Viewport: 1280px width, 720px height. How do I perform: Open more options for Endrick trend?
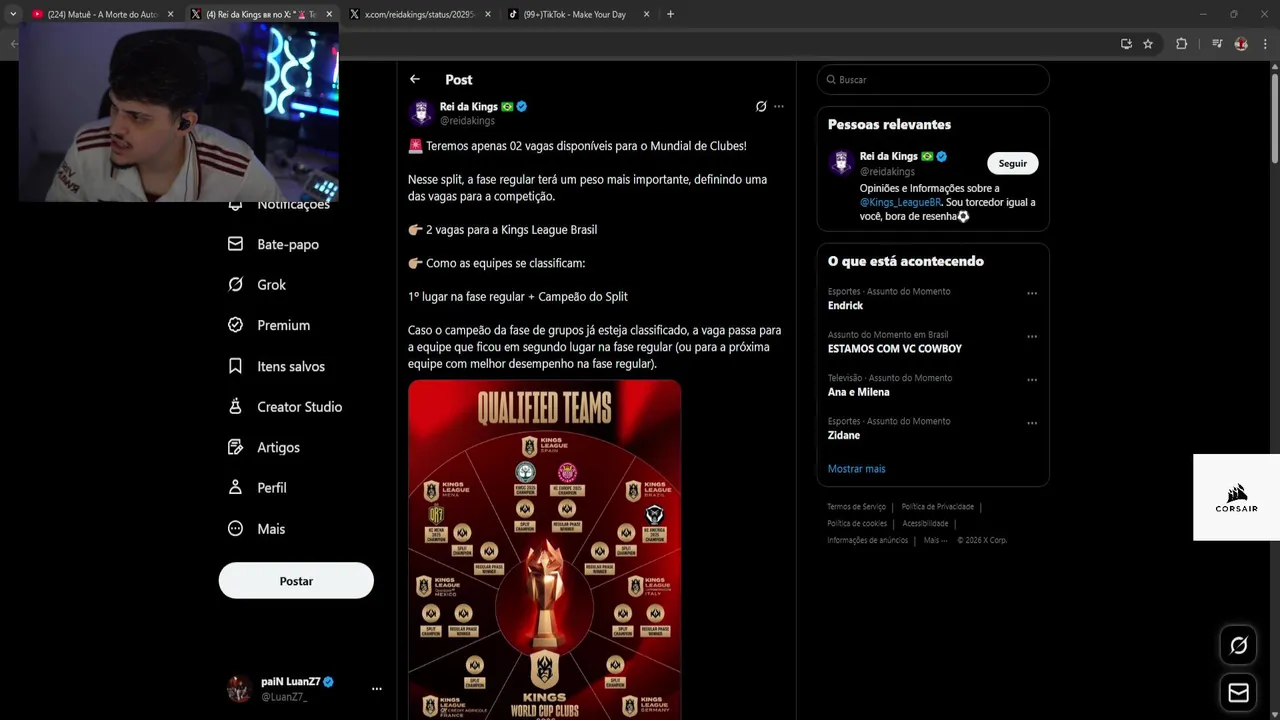pyautogui.click(x=1032, y=294)
